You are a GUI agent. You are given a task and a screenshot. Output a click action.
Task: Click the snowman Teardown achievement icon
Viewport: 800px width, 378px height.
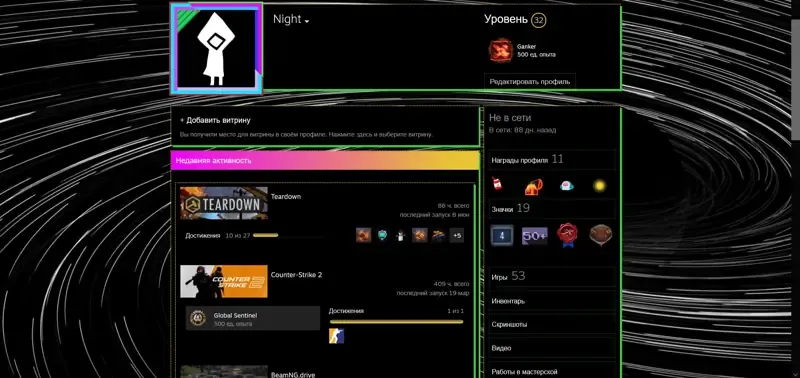pyautogui.click(x=401, y=235)
